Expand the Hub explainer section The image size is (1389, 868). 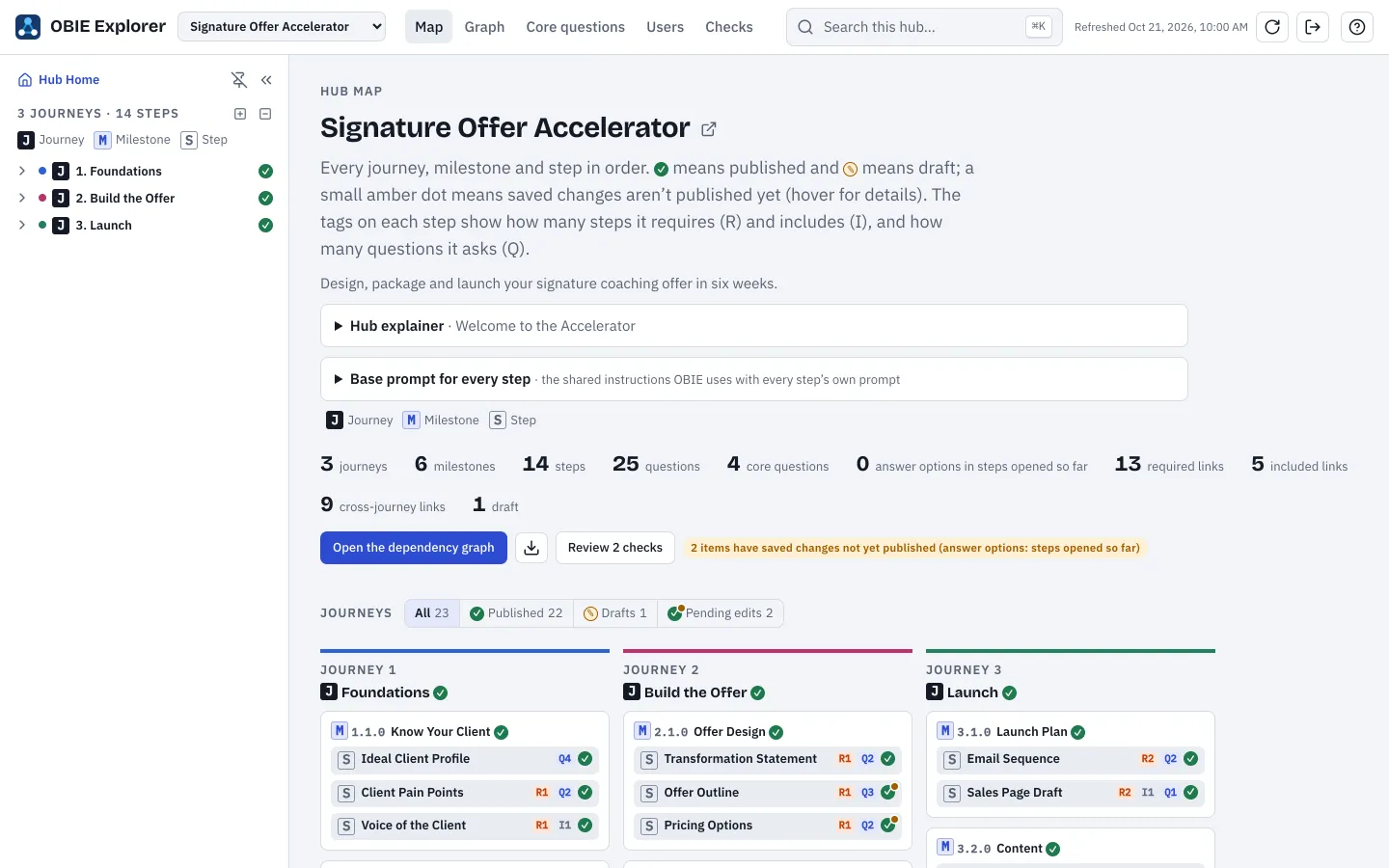pos(753,326)
